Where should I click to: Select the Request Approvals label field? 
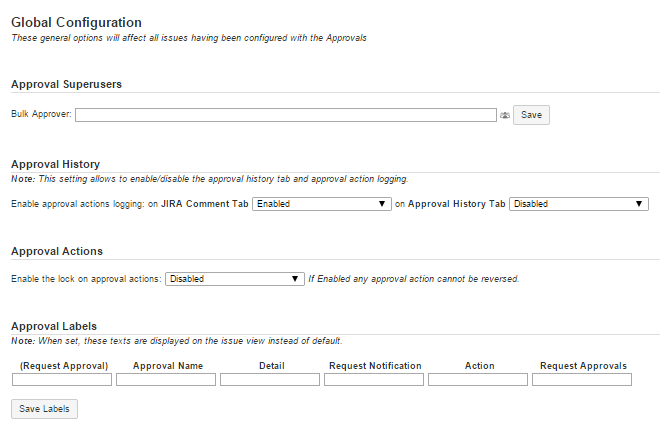(x=582, y=380)
